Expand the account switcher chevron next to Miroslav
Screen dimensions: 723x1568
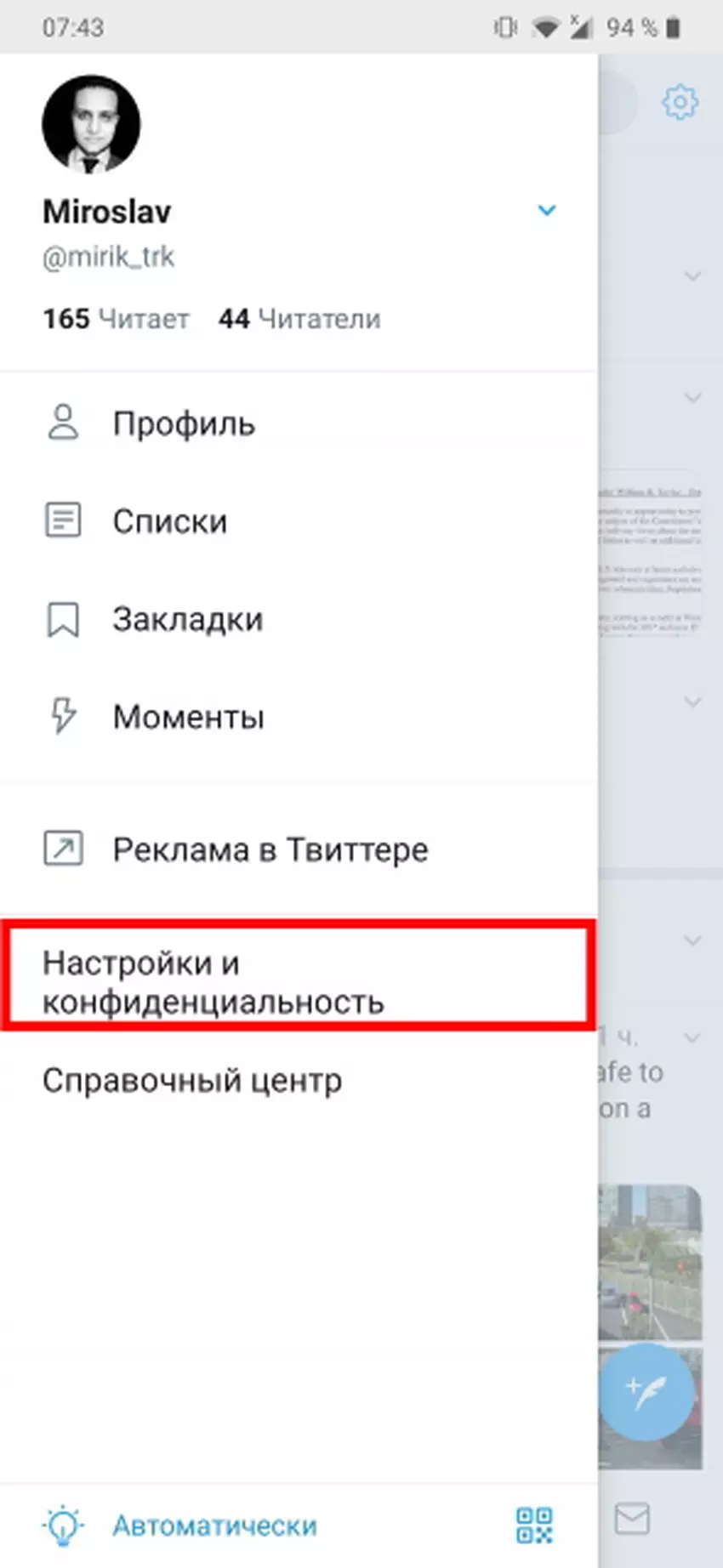point(547,210)
